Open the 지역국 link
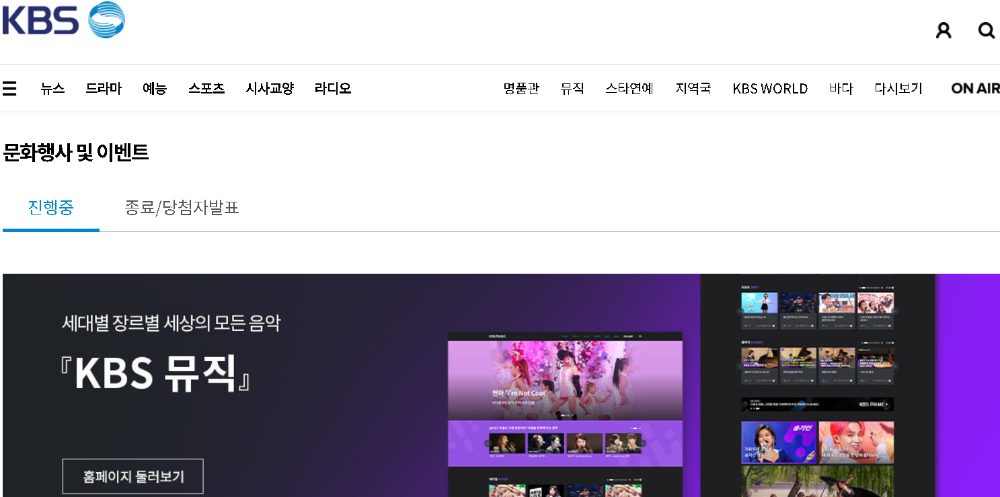This screenshot has height=497, width=1000. 693,89
